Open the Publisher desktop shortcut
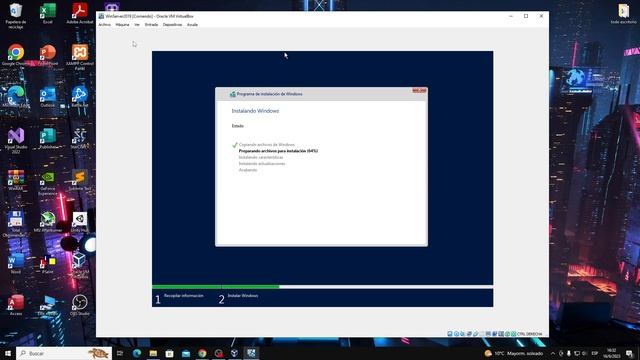640x360 pixels. [48, 139]
